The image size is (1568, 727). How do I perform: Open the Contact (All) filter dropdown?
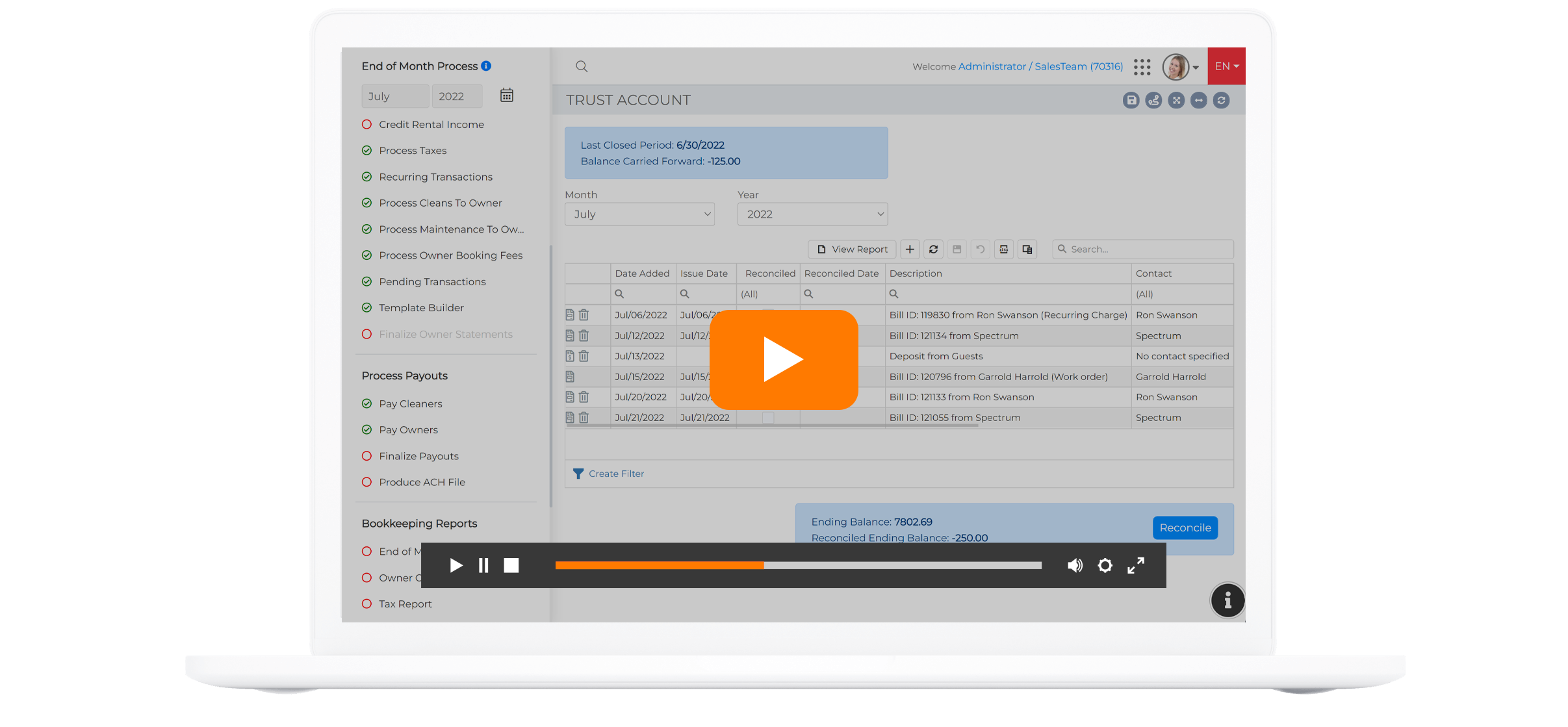click(x=1182, y=294)
